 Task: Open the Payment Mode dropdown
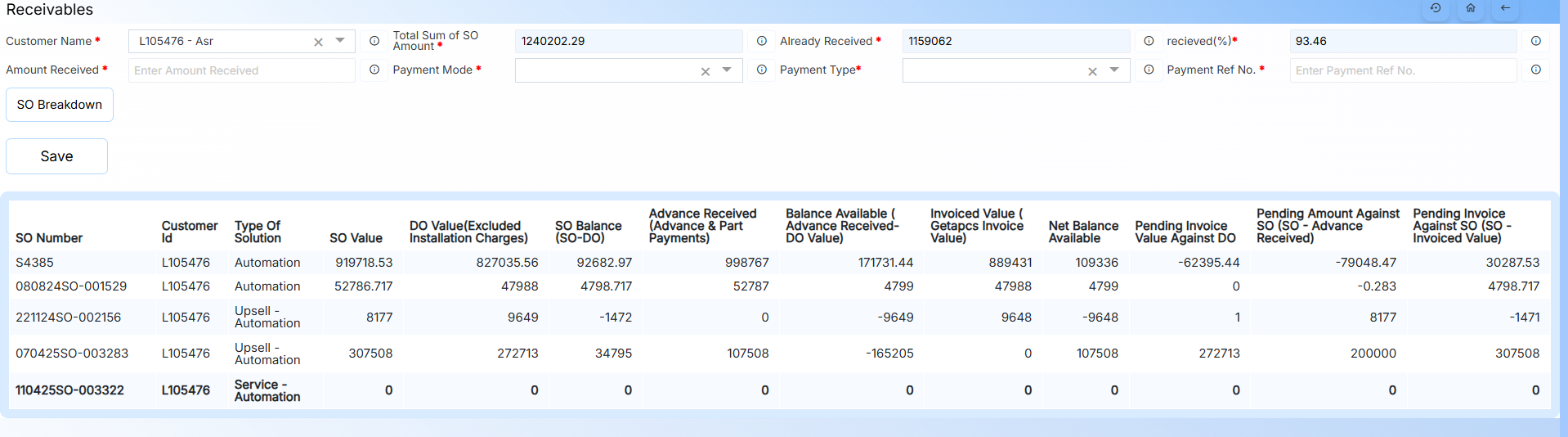coord(727,70)
